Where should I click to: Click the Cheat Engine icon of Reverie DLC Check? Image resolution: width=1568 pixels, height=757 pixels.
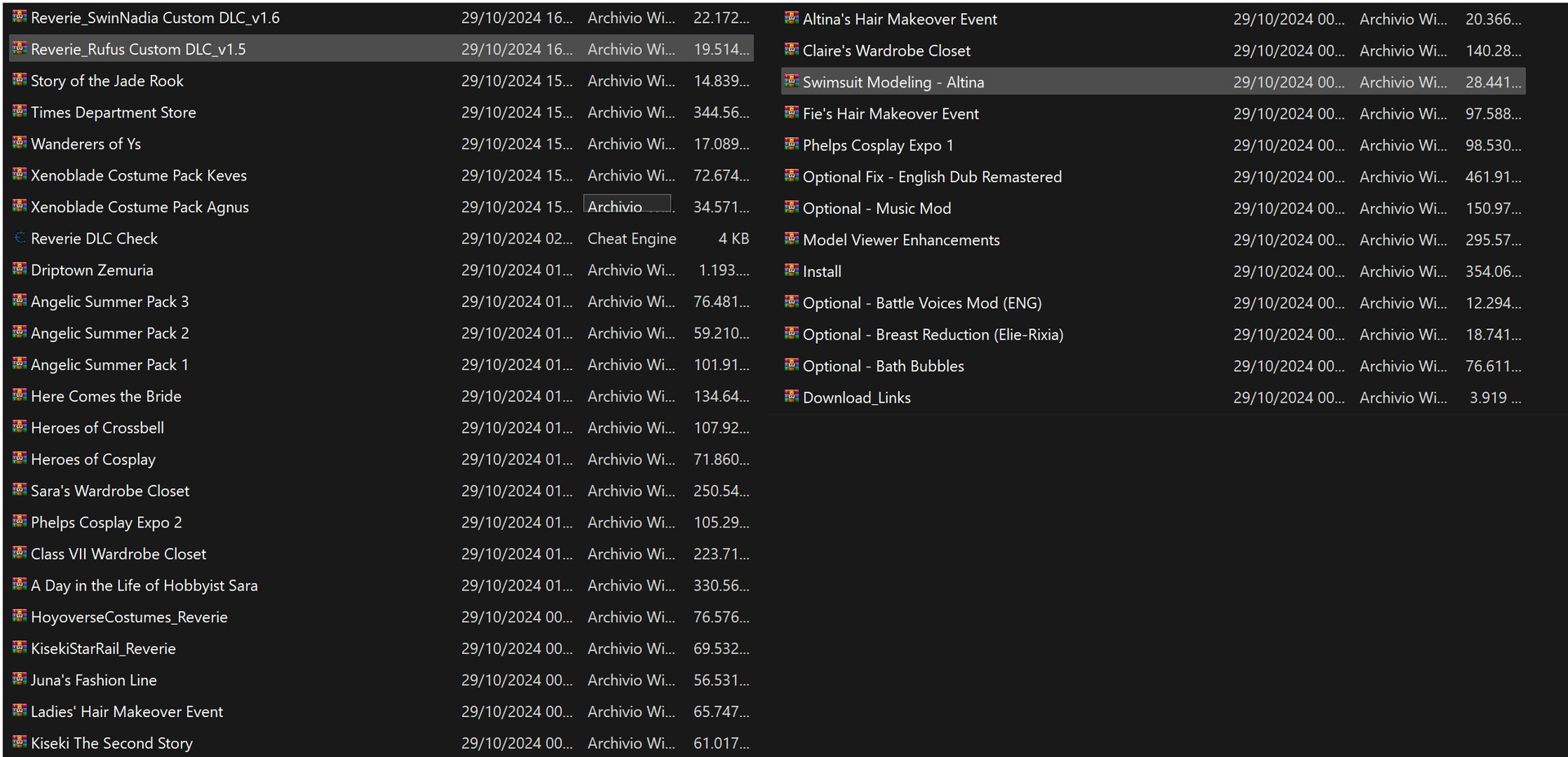click(20, 238)
